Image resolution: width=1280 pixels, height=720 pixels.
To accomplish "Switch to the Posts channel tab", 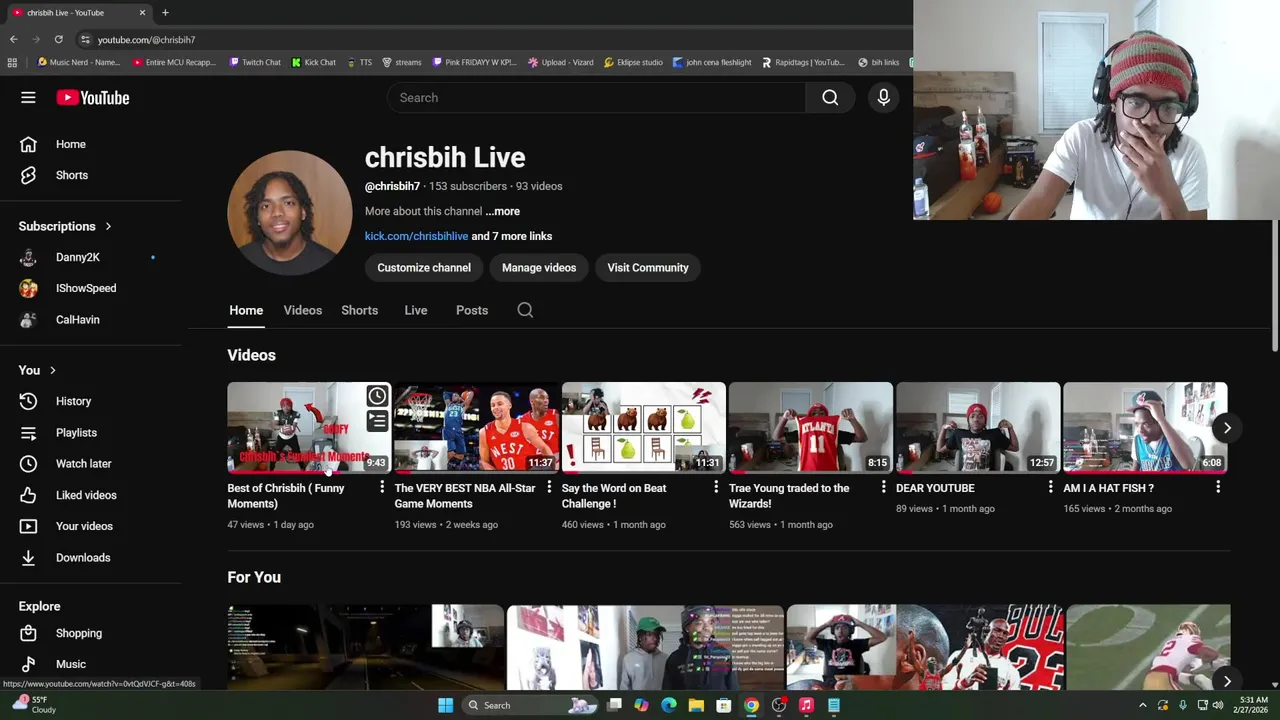I will (x=472, y=310).
